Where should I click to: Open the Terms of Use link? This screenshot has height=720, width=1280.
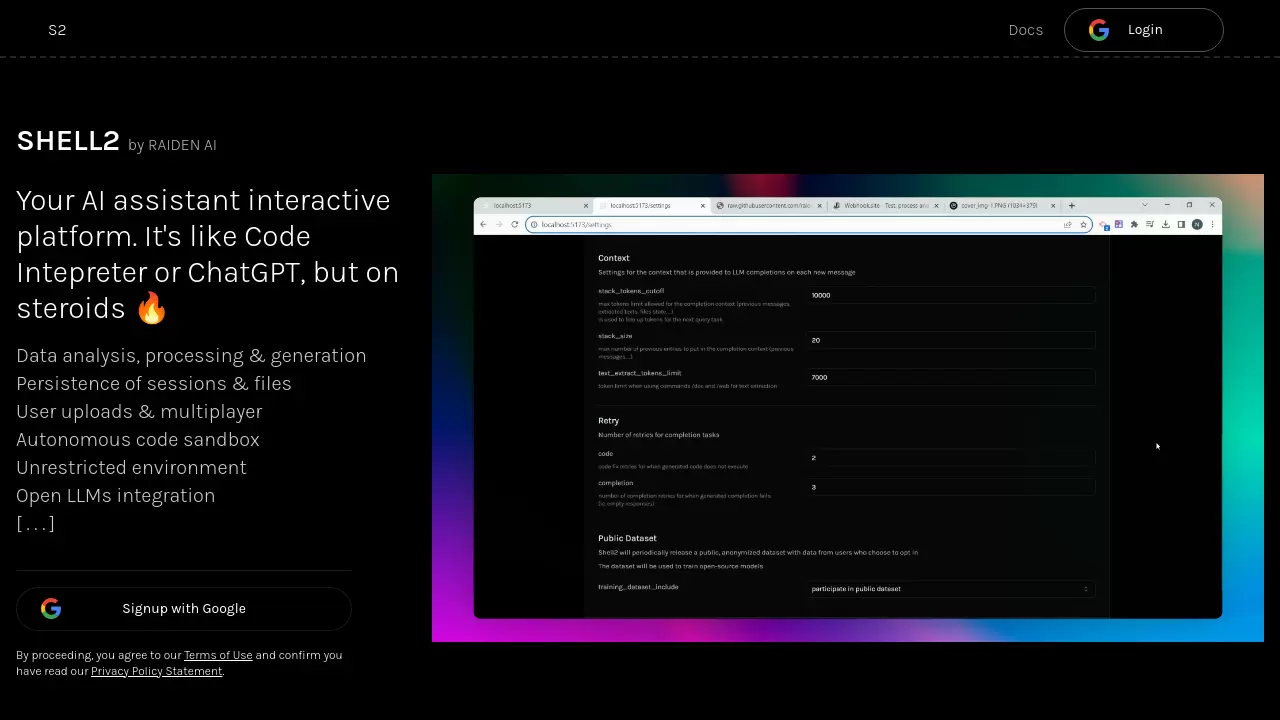pyautogui.click(x=218, y=655)
